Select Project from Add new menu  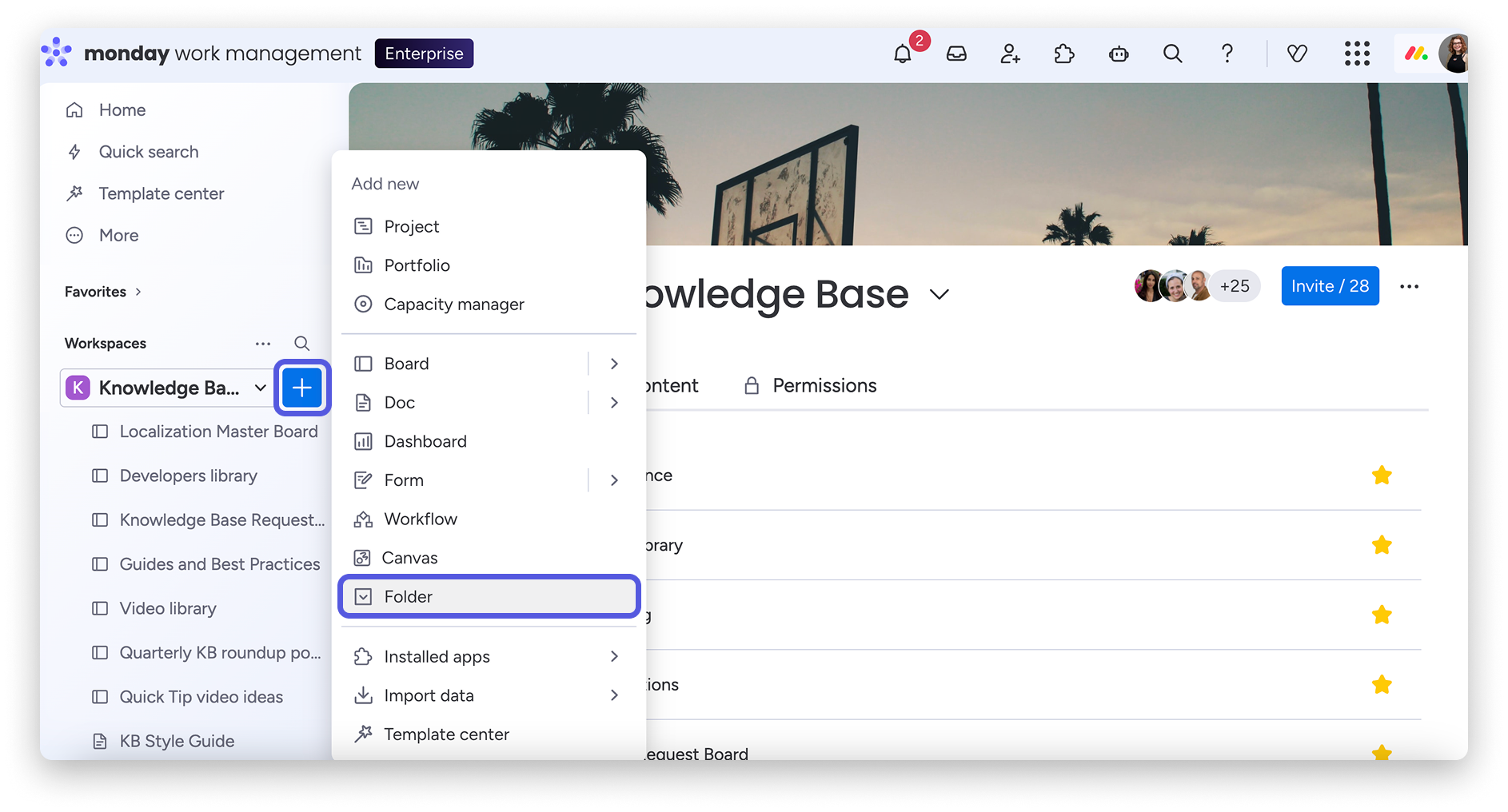[x=489, y=227]
